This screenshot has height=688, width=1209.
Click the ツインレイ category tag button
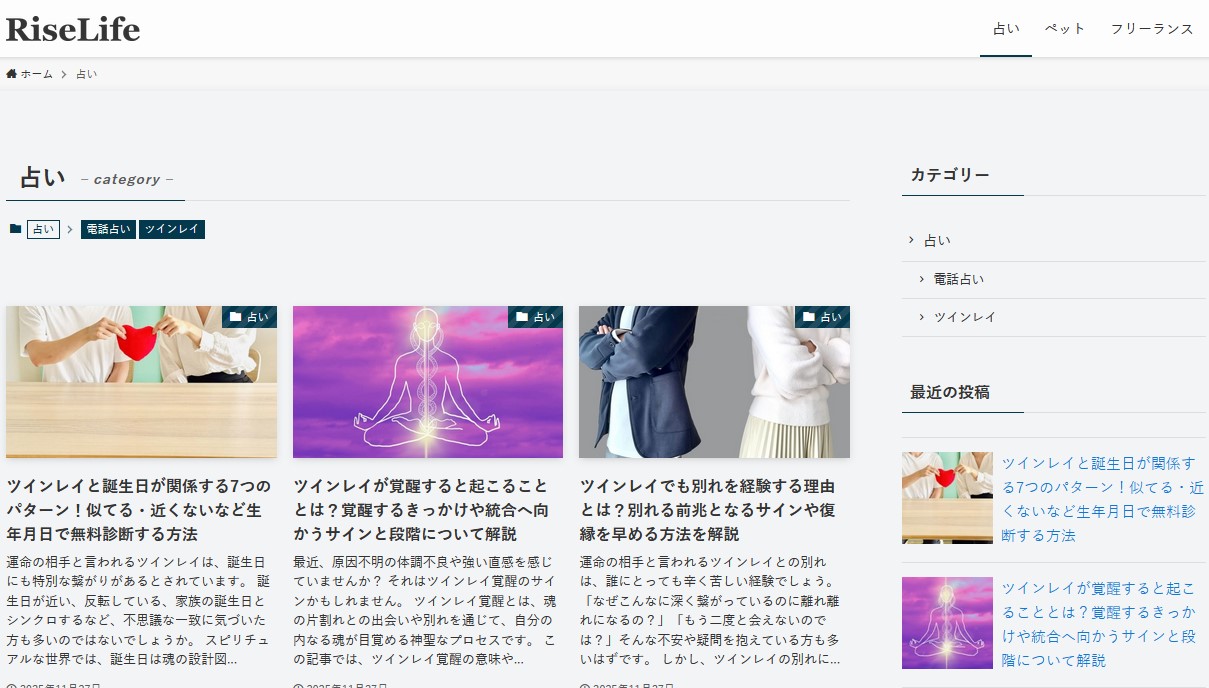point(172,229)
